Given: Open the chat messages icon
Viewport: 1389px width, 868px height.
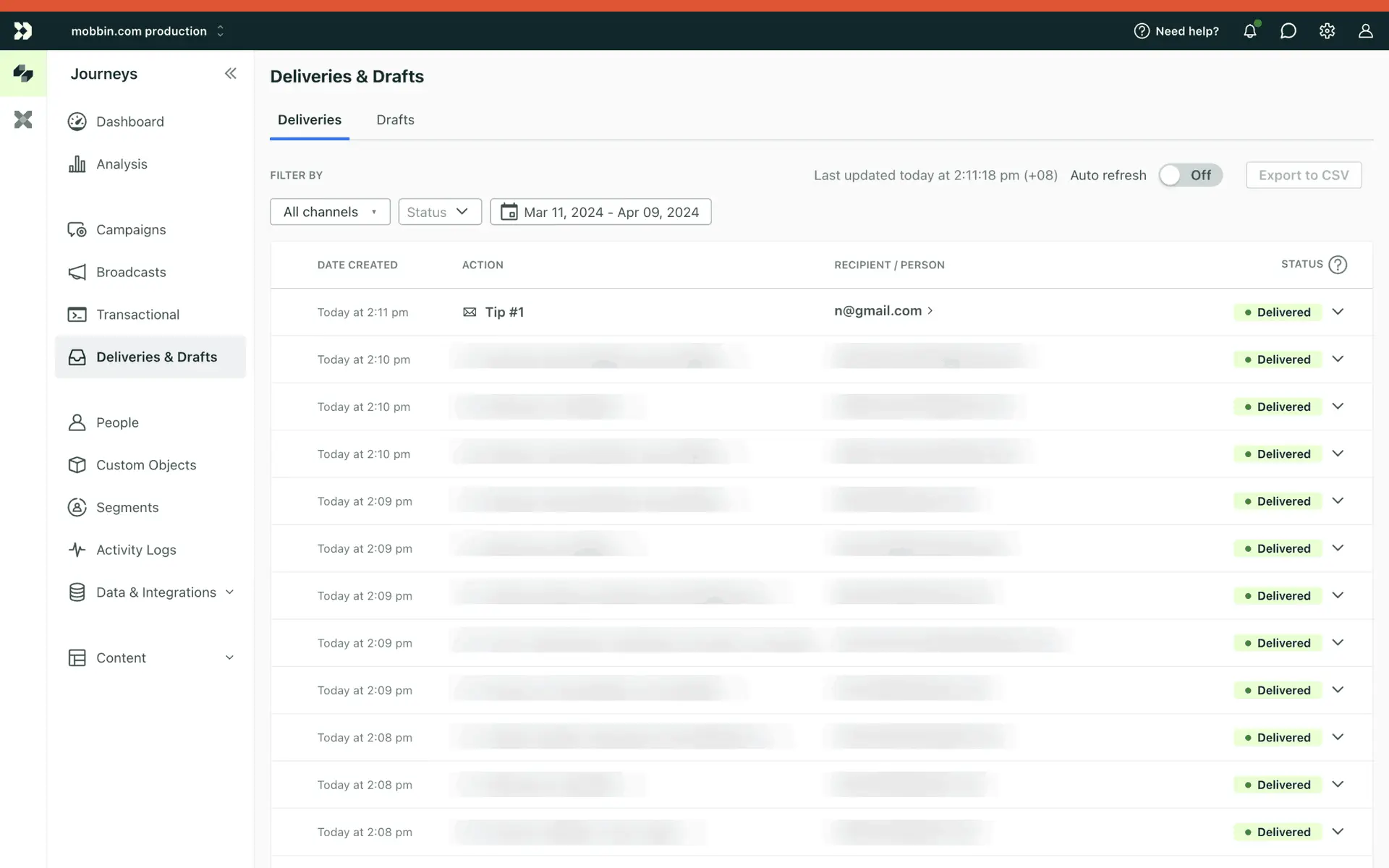Looking at the screenshot, I should point(1288,31).
